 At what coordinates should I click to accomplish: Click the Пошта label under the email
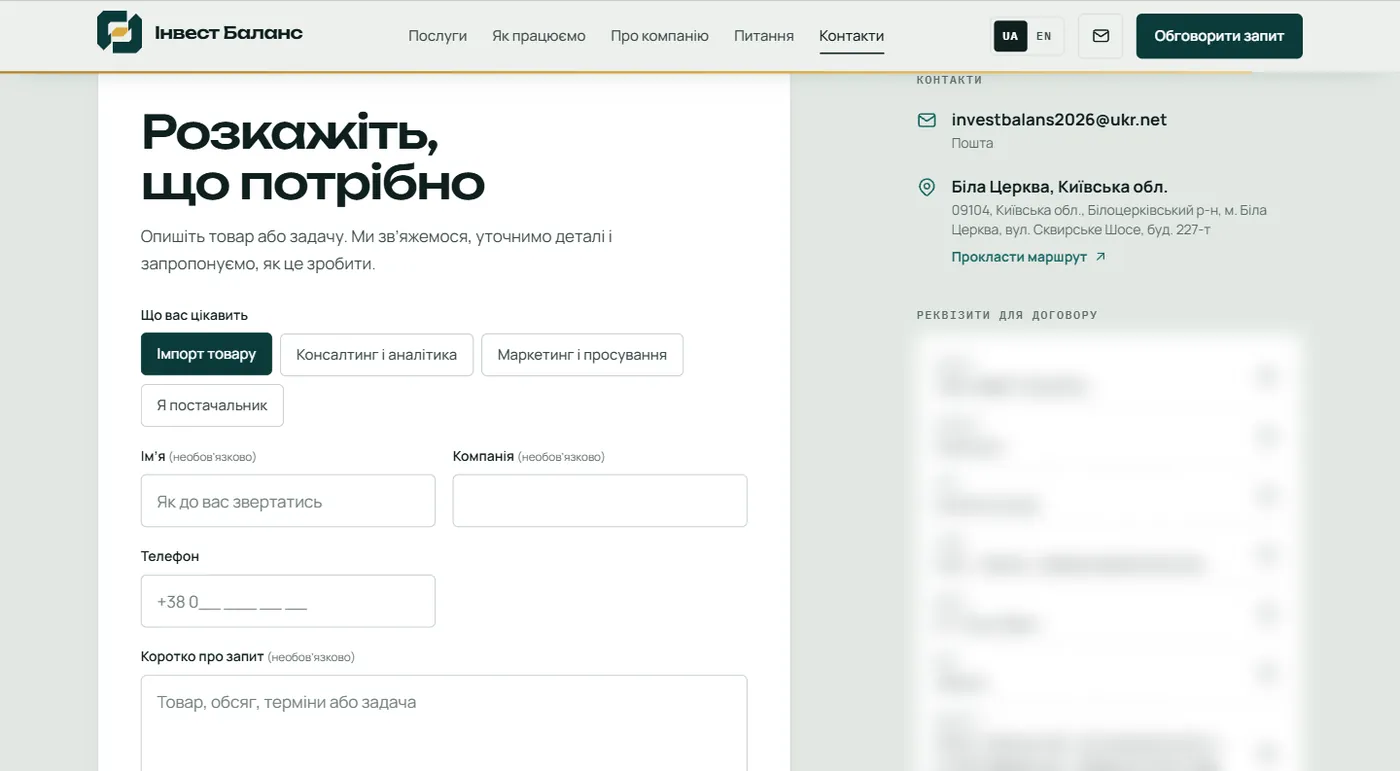pyautogui.click(x=972, y=143)
